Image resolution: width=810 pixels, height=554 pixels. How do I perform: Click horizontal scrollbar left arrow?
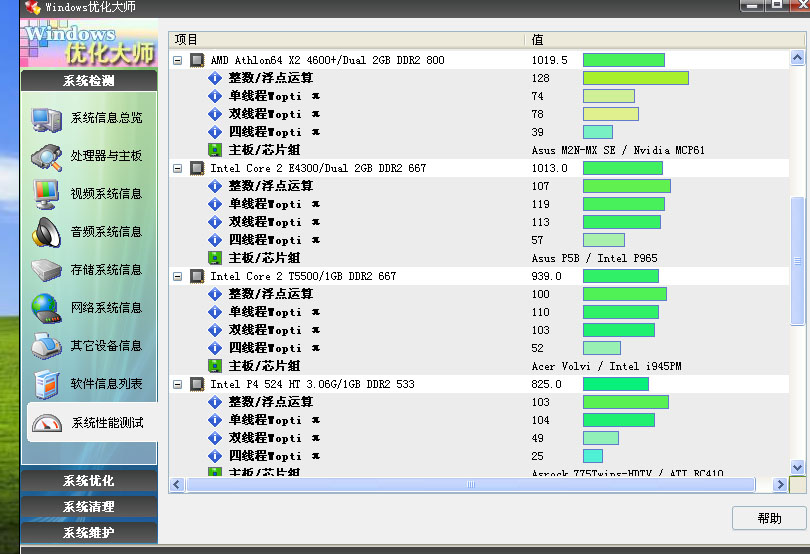click(177, 485)
